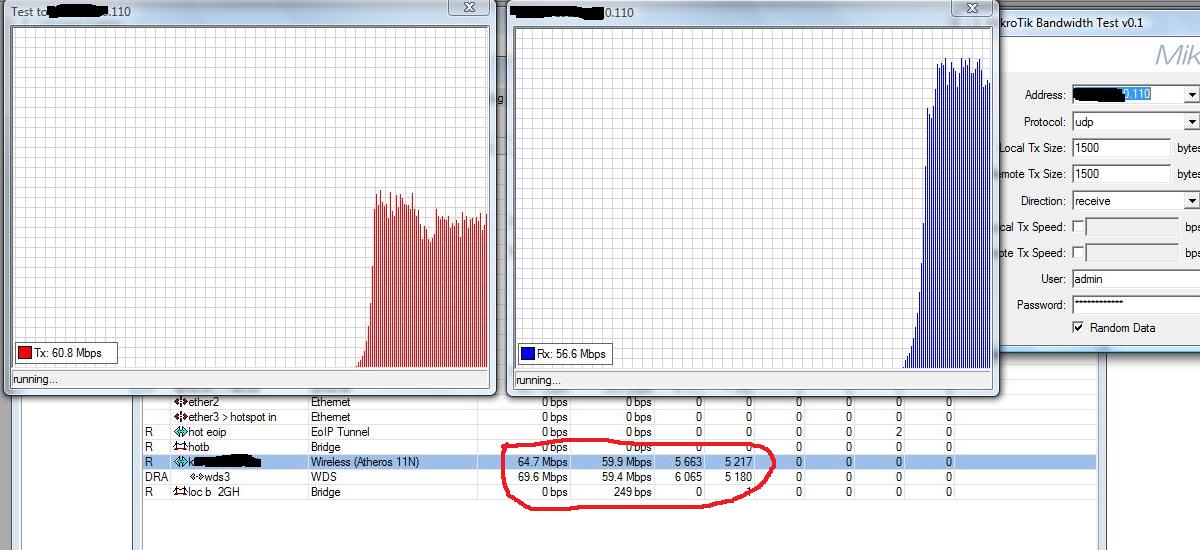Click the blue Rx bandwidth graph

coord(754,198)
